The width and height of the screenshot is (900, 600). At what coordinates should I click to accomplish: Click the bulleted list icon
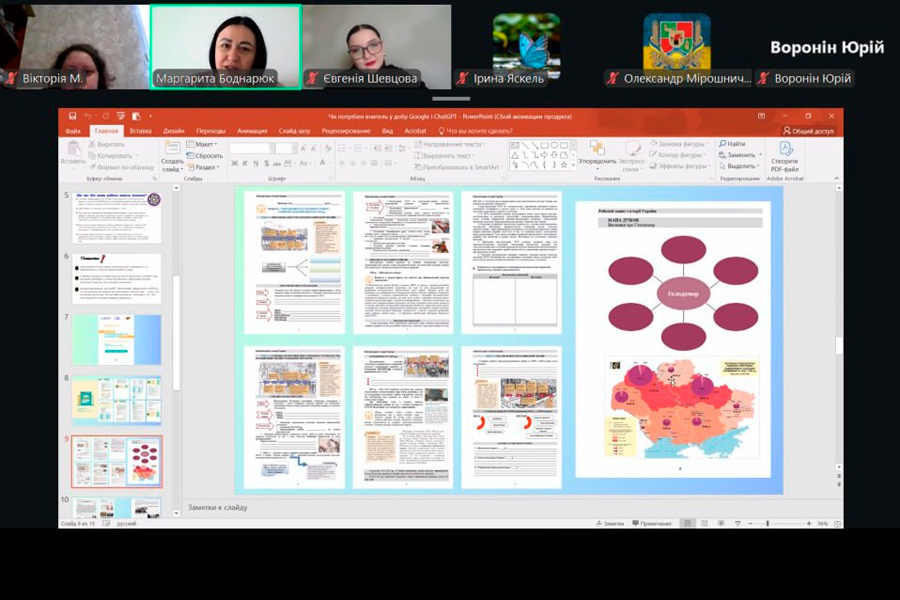(344, 148)
